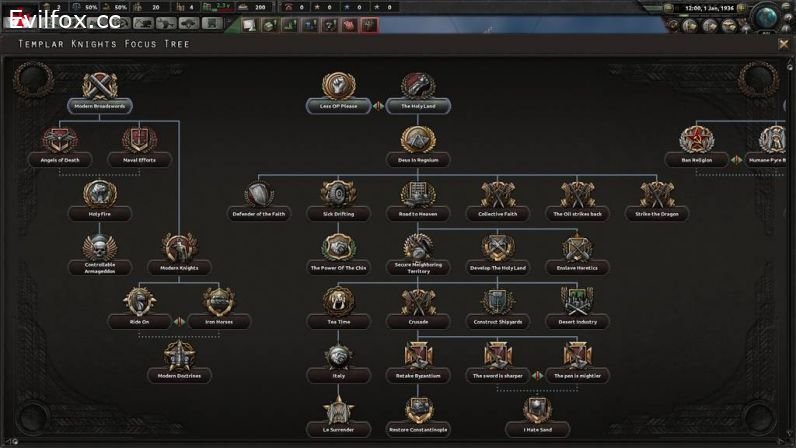Click the Desert Industry focus icon
Viewport: 796px width, 448px height.
tap(577, 302)
